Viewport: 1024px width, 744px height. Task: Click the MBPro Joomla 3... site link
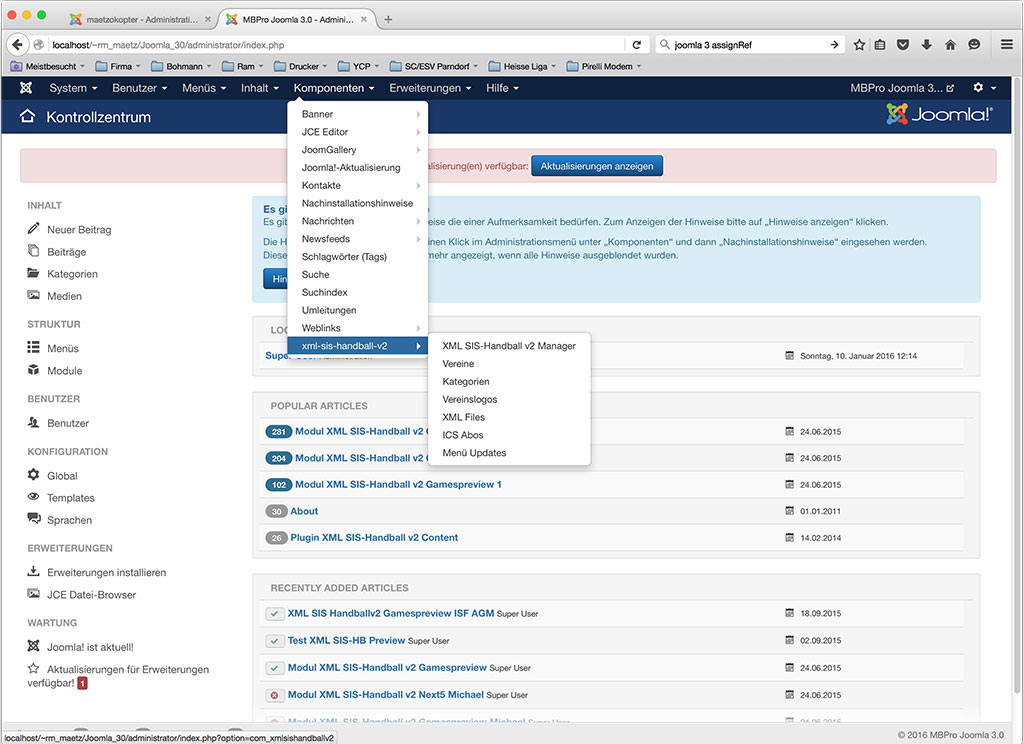(x=902, y=88)
